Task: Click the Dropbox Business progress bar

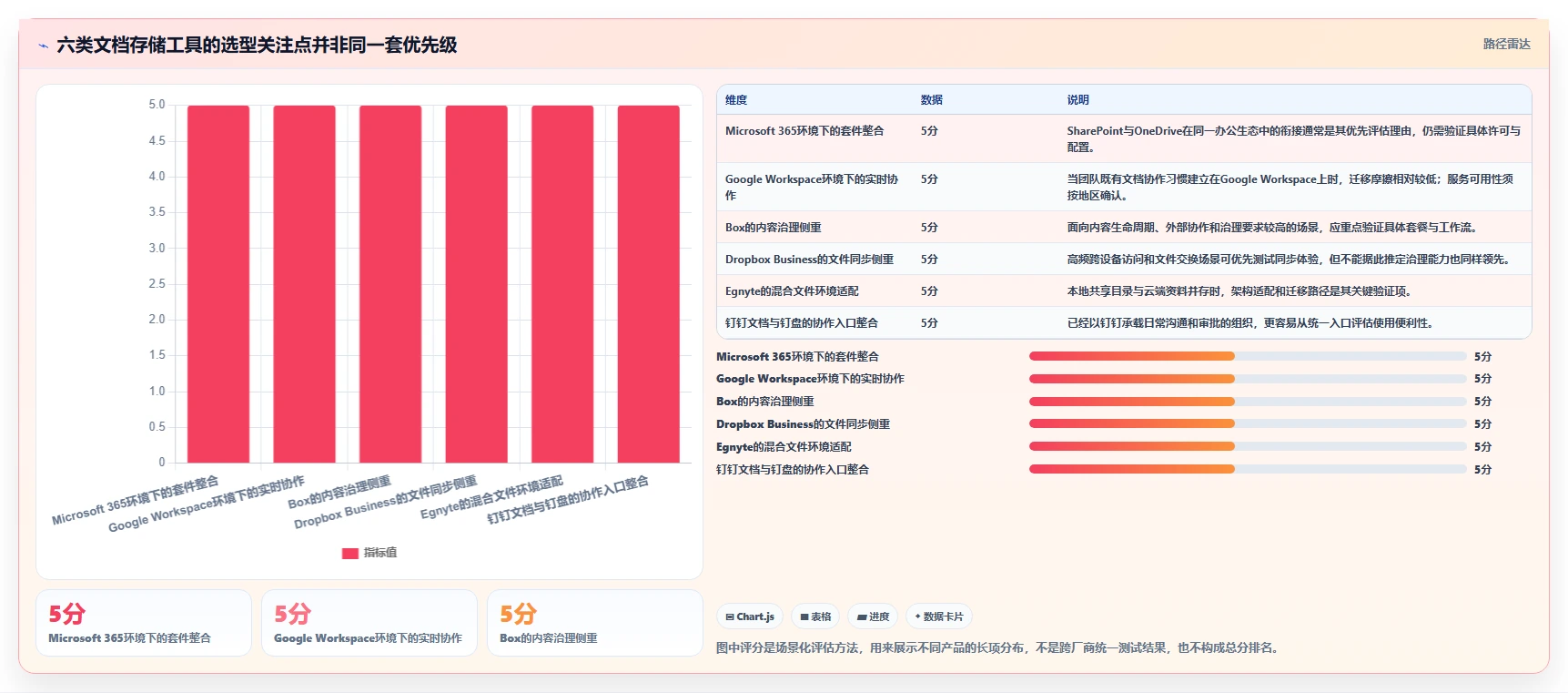Action: (x=1248, y=423)
